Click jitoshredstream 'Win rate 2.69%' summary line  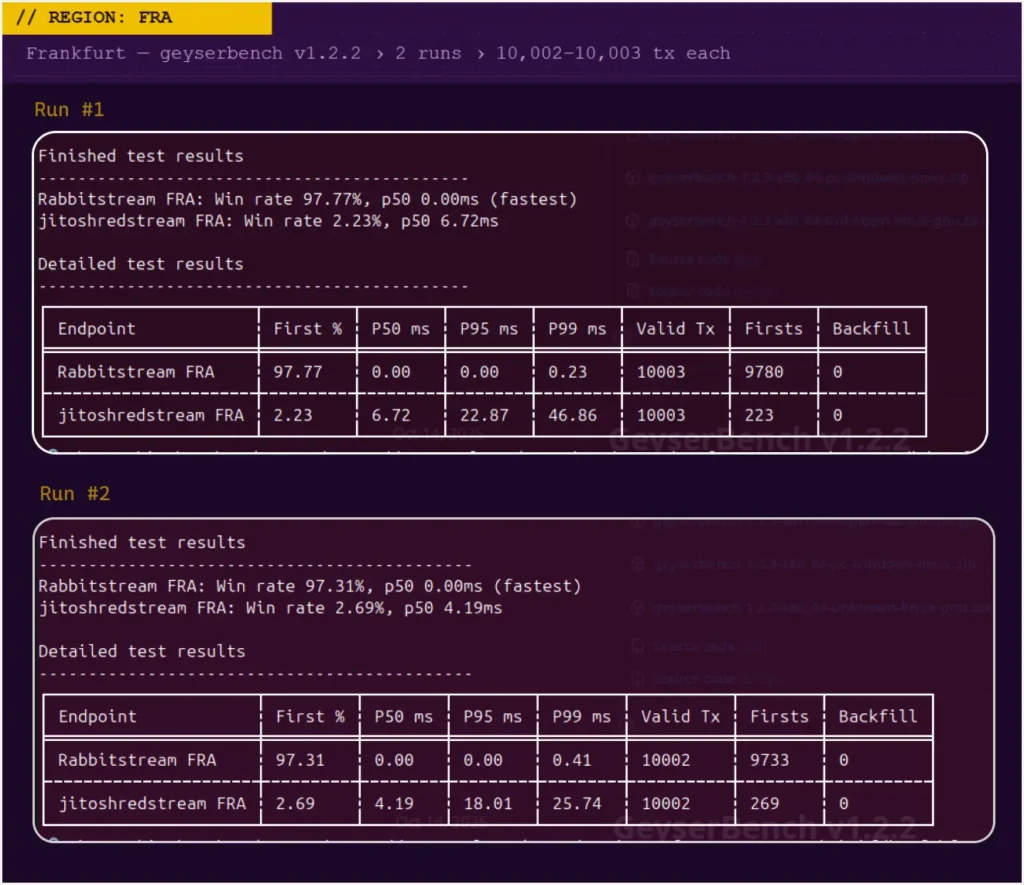tap(270, 608)
